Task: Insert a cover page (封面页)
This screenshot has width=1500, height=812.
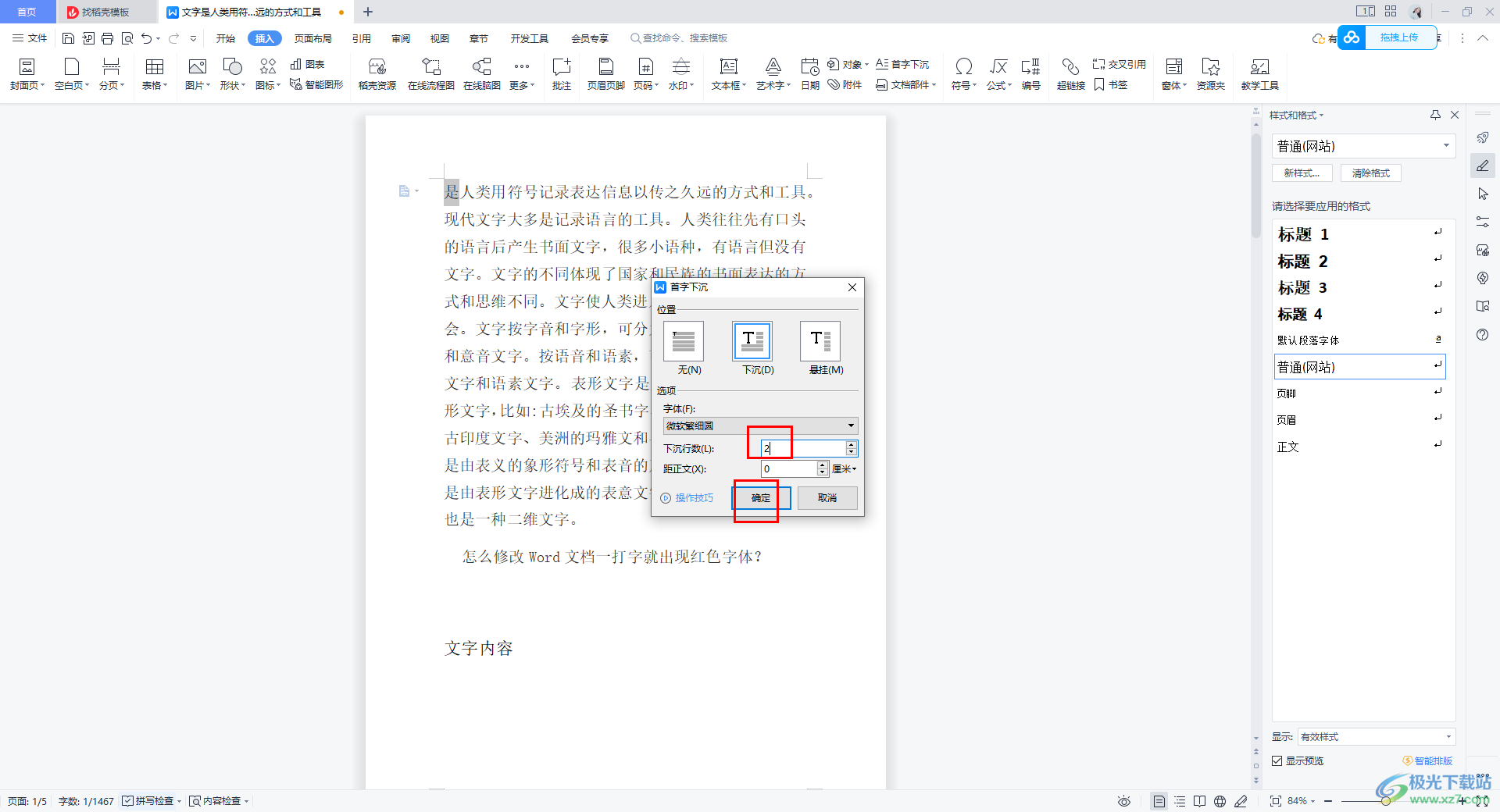Action: pyautogui.click(x=27, y=74)
